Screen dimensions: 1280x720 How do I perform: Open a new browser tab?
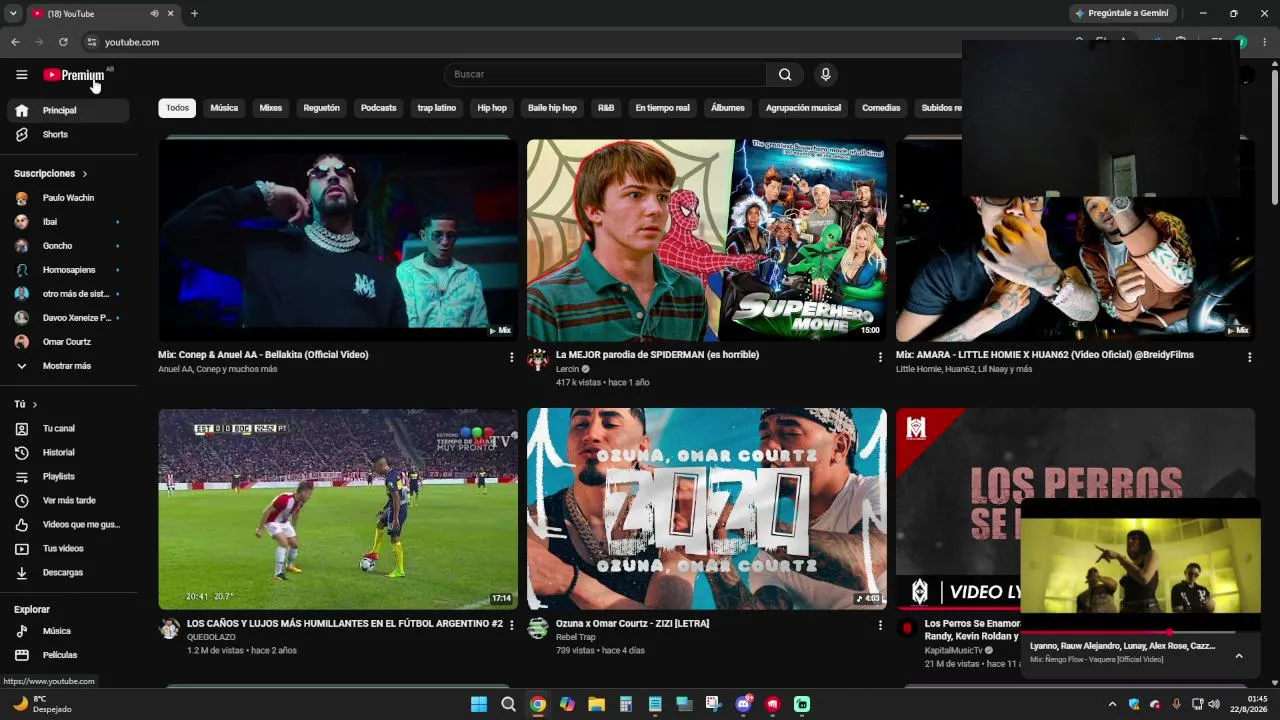[x=194, y=13]
